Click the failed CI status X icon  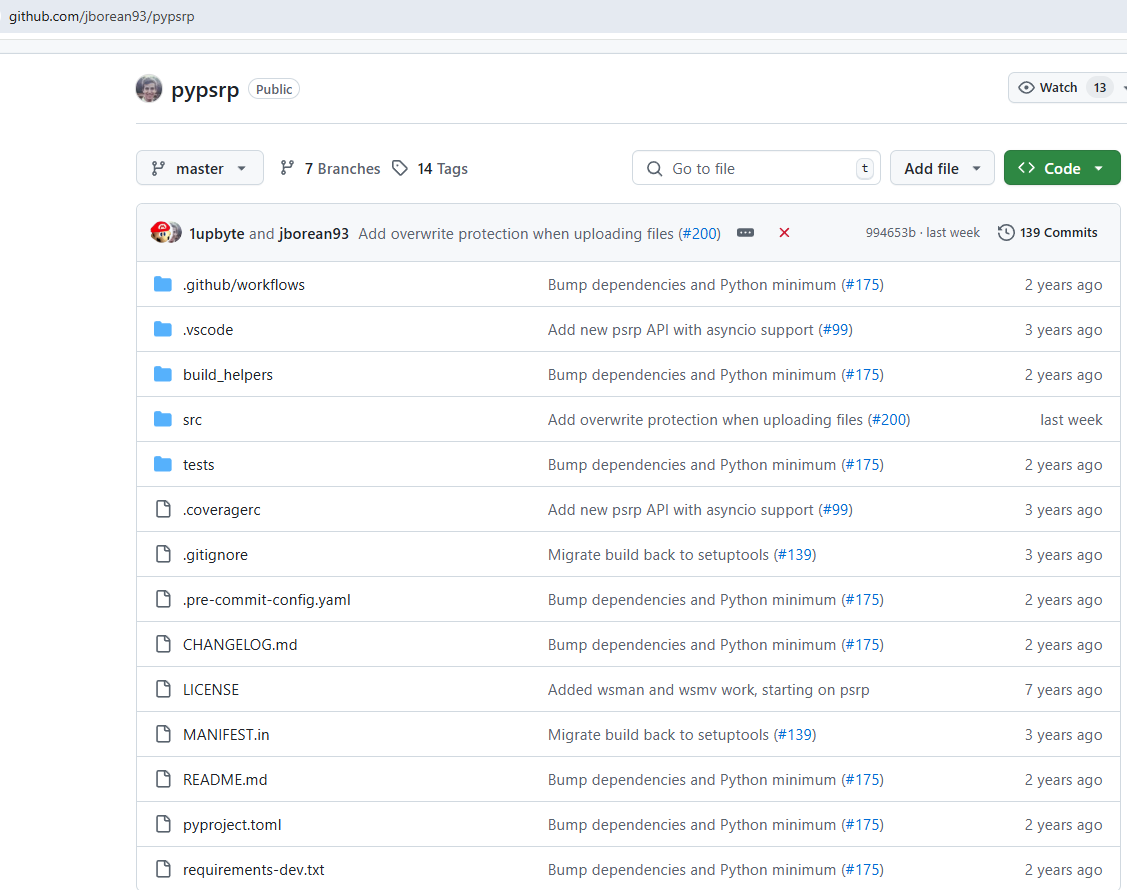pos(784,233)
